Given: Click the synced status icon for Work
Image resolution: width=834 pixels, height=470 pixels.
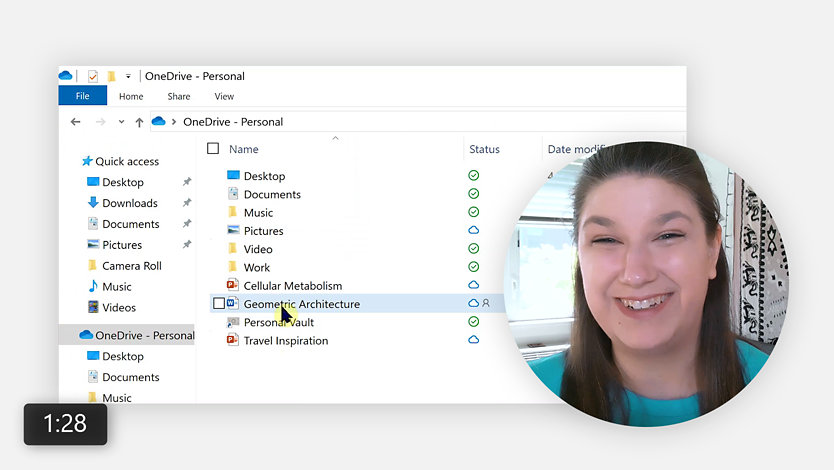Looking at the screenshot, I should click(x=473, y=266).
